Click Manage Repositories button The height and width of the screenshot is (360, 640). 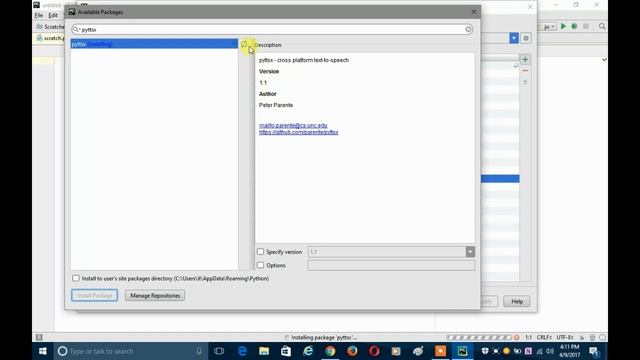point(155,296)
